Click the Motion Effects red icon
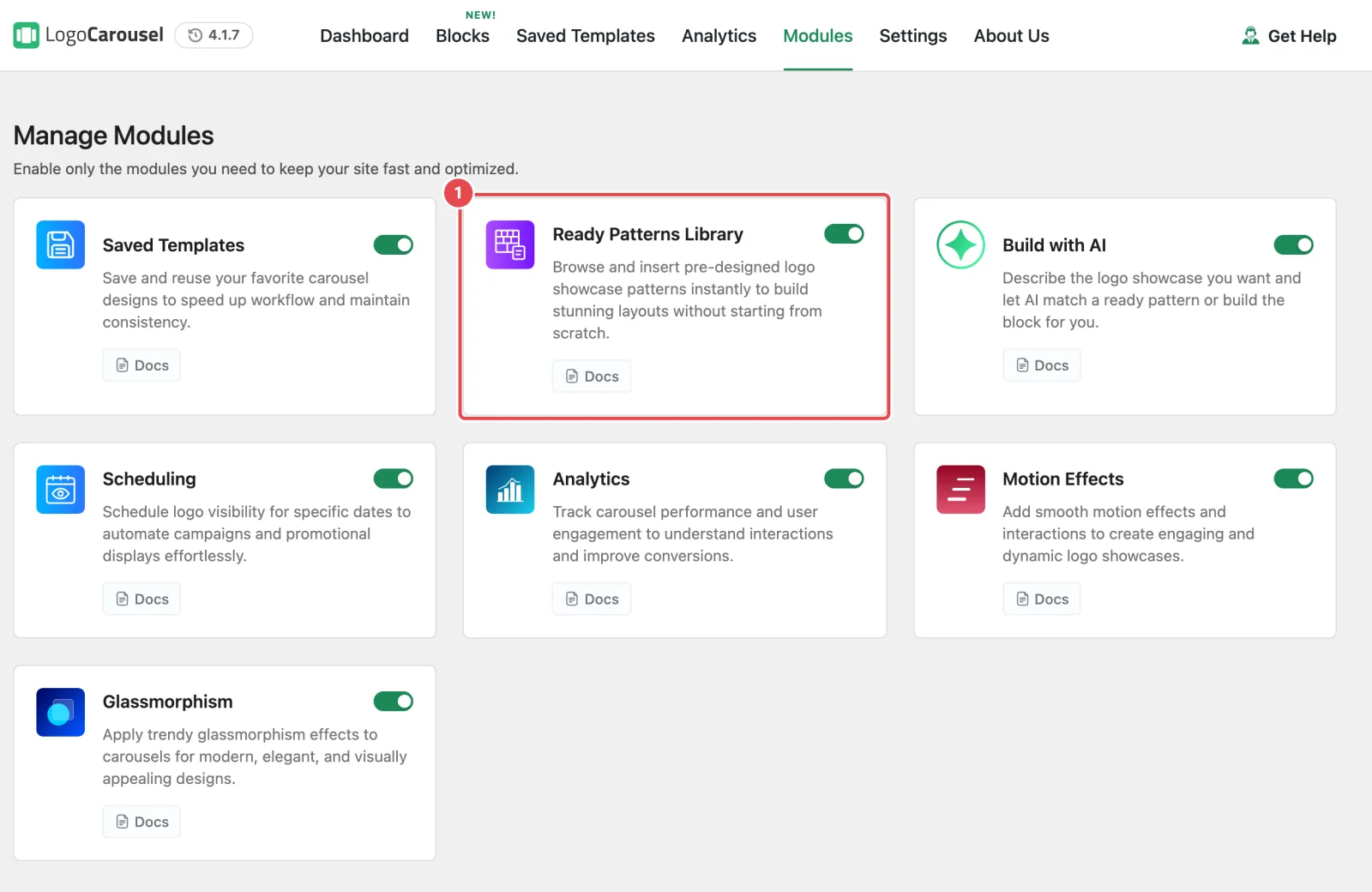The height and width of the screenshot is (892, 1372). [x=960, y=490]
